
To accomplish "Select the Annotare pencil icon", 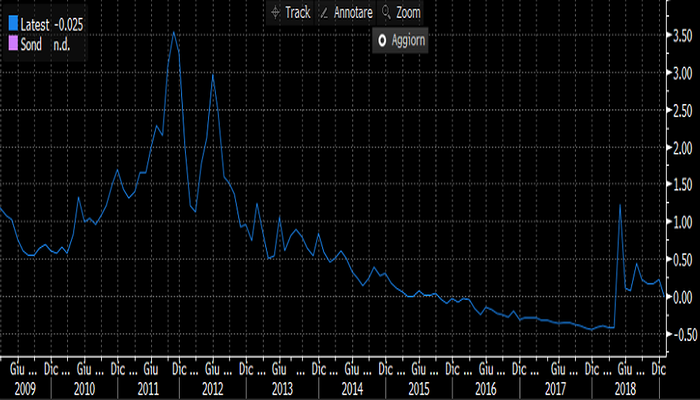I will [x=325, y=13].
